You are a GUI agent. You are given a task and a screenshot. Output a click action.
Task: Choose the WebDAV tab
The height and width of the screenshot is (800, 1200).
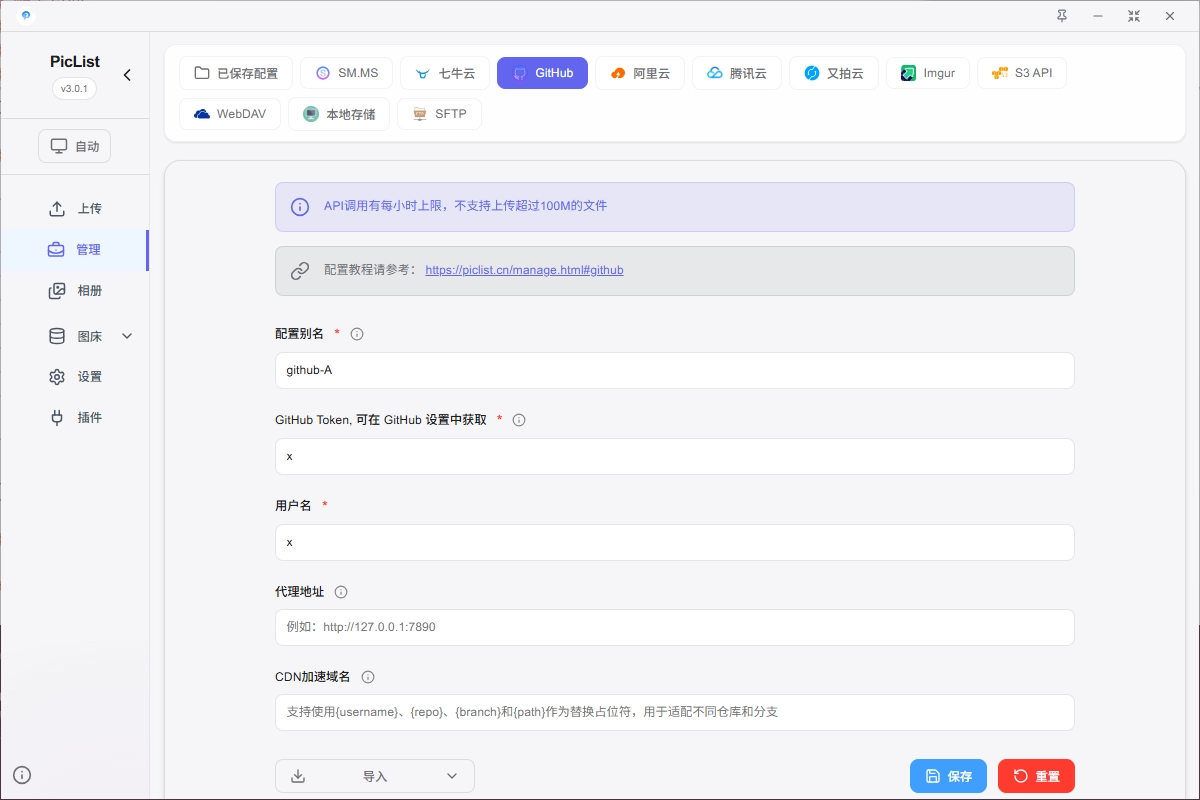(230, 114)
